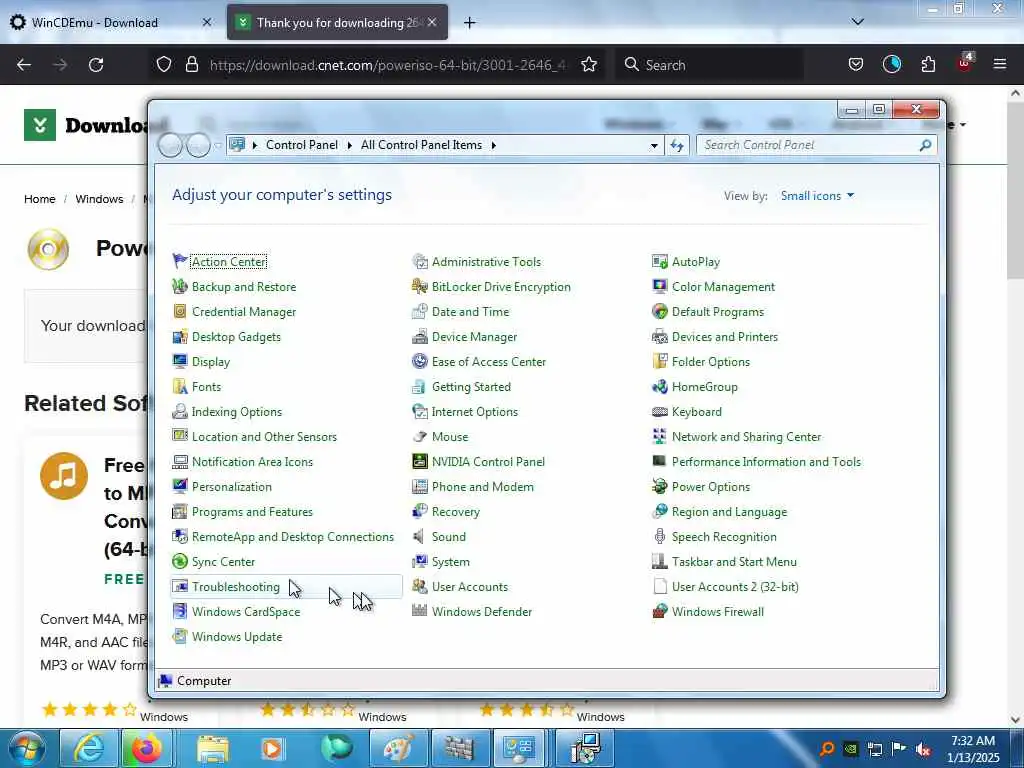
Task: Open Firefox from the taskbar
Action: click(x=146, y=748)
